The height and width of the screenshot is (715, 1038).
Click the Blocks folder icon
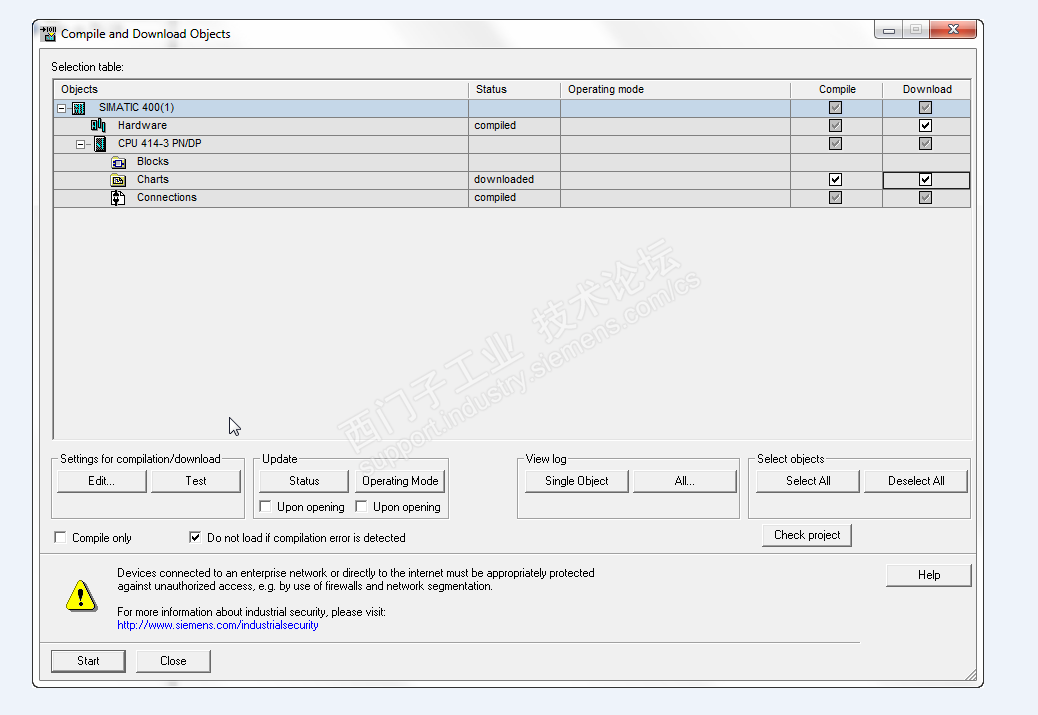(x=118, y=162)
